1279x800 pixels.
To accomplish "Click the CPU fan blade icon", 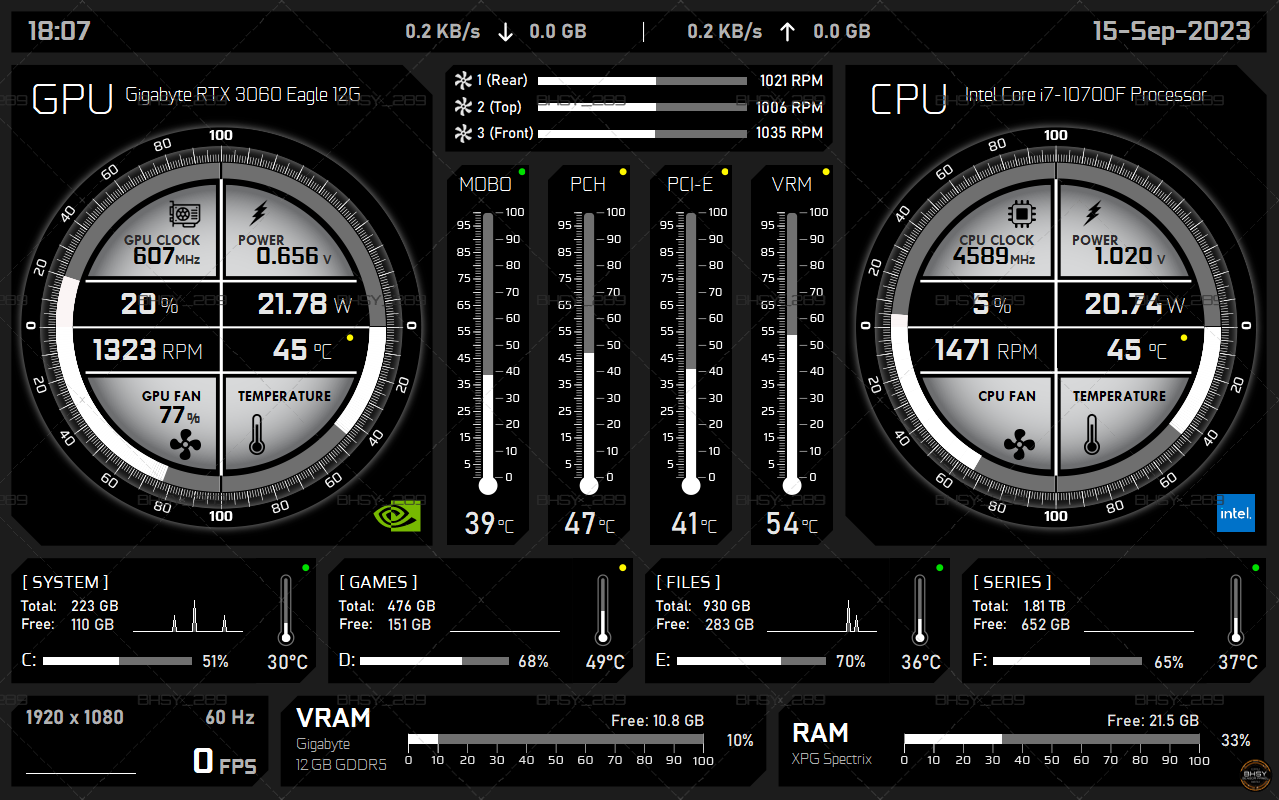I will [x=1019, y=443].
